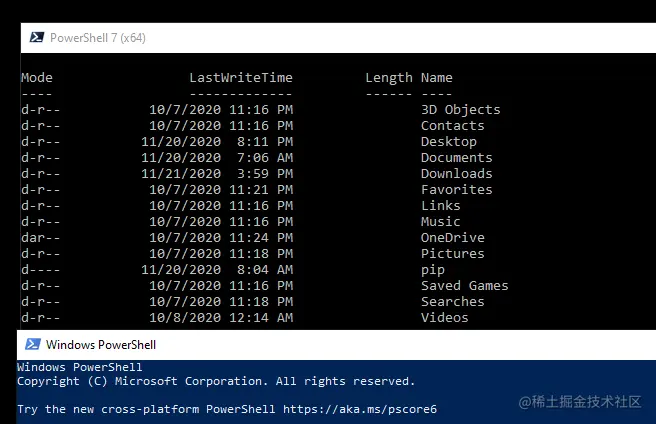This screenshot has width=656, height=424.
Task: Select the OneDrive folder name
Action: click(x=453, y=238)
